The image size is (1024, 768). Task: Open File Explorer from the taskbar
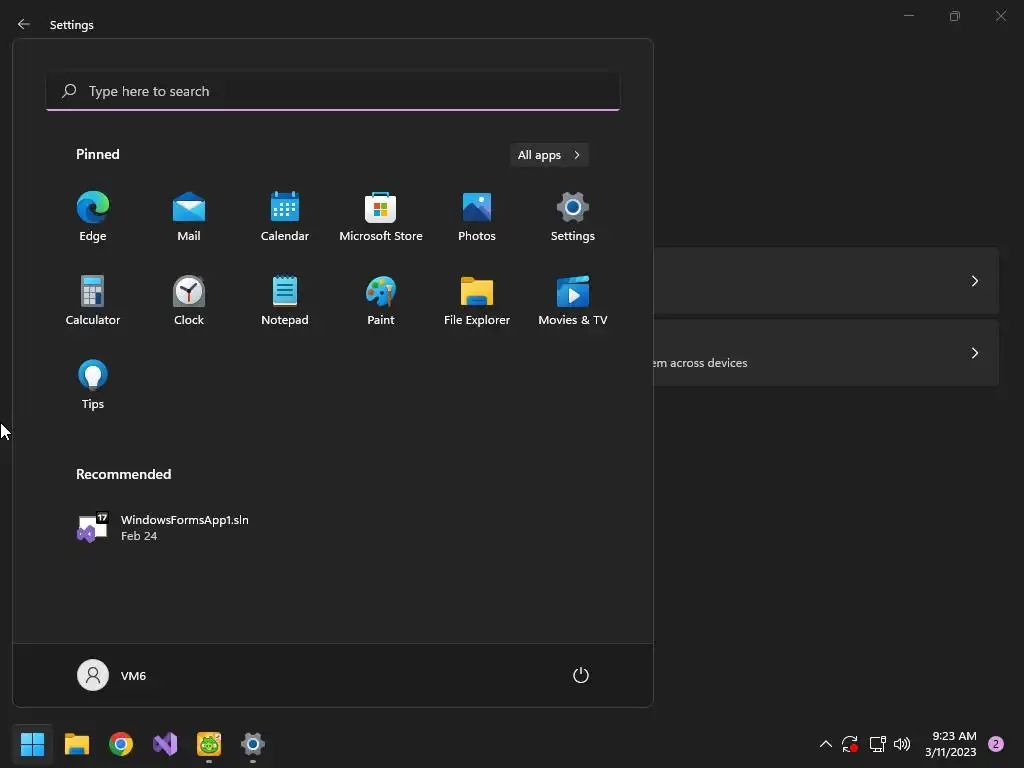point(76,744)
